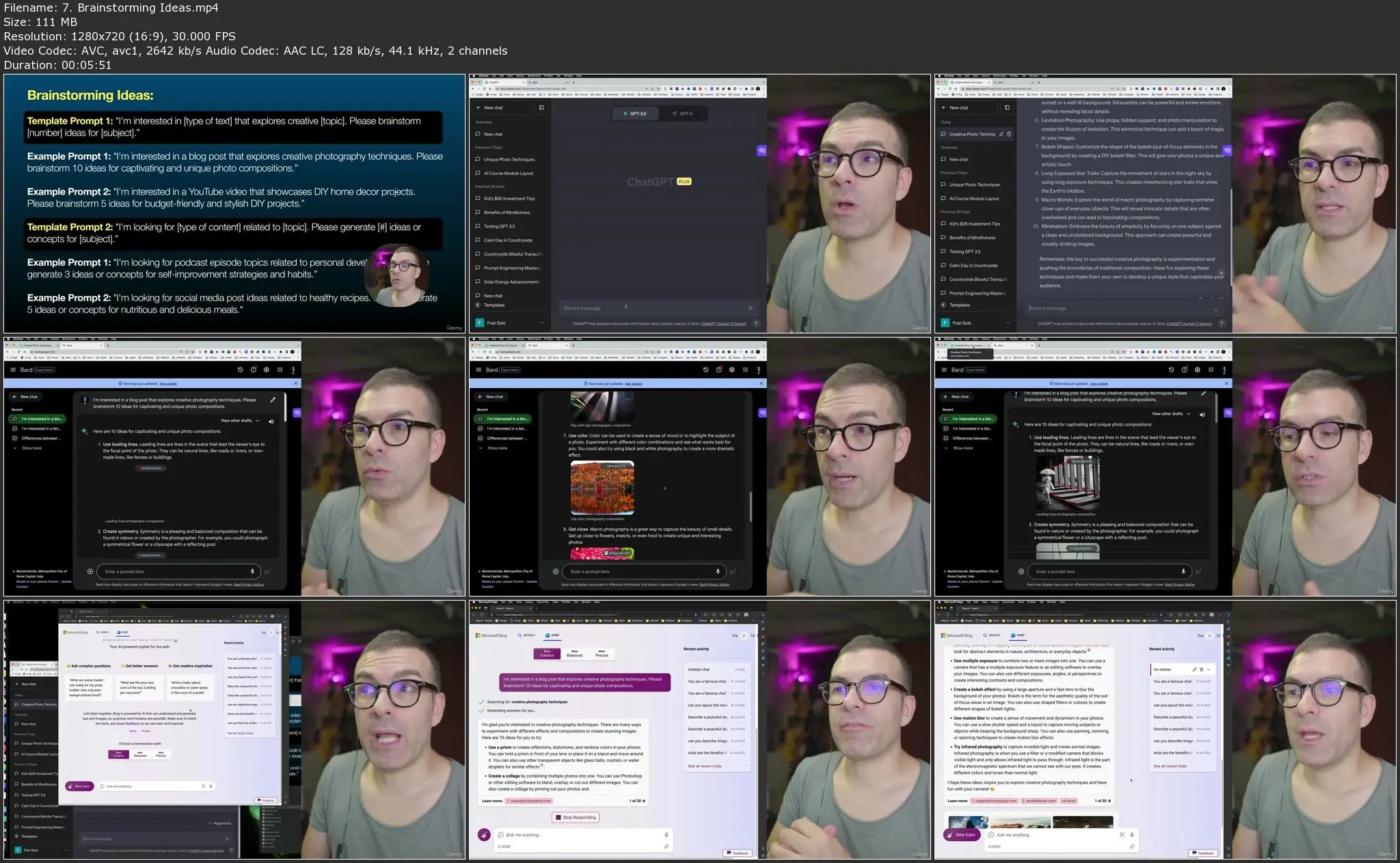
Task: Open +4 more sources in Bing response
Action: coord(1068,801)
